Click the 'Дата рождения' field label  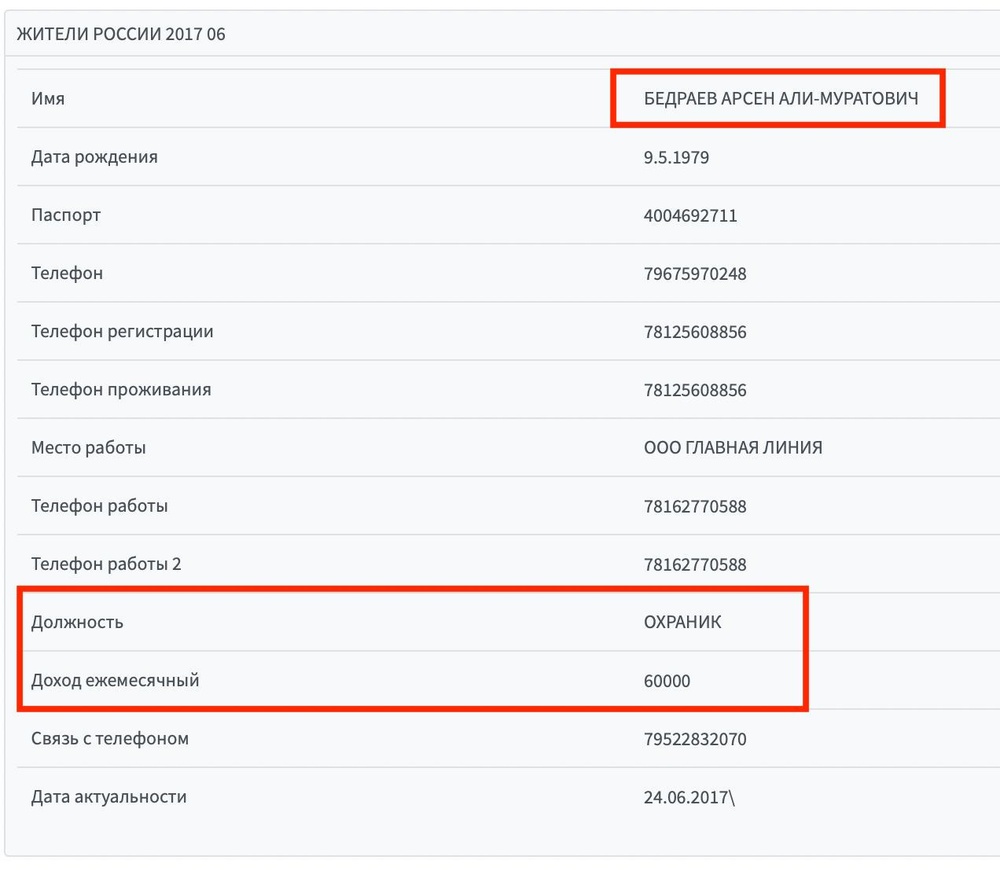94,157
